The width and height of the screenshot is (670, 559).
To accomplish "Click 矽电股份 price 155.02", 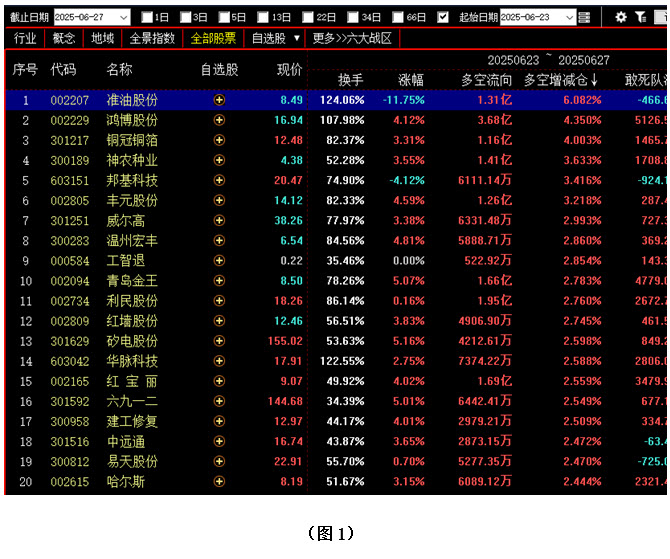I will coord(285,341).
